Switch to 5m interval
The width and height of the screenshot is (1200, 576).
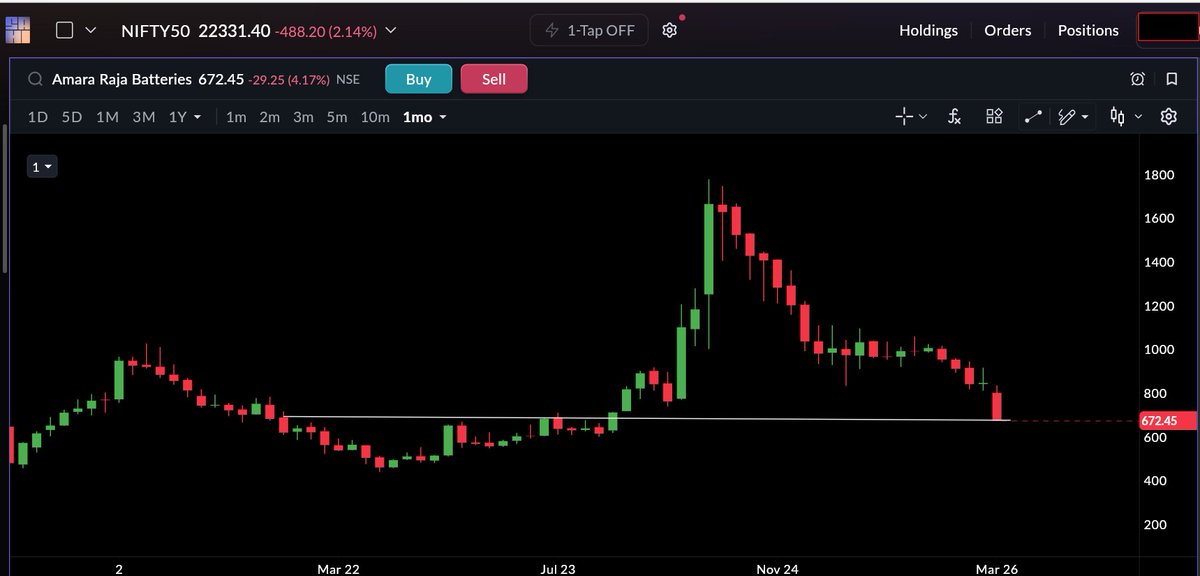pos(337,117)
